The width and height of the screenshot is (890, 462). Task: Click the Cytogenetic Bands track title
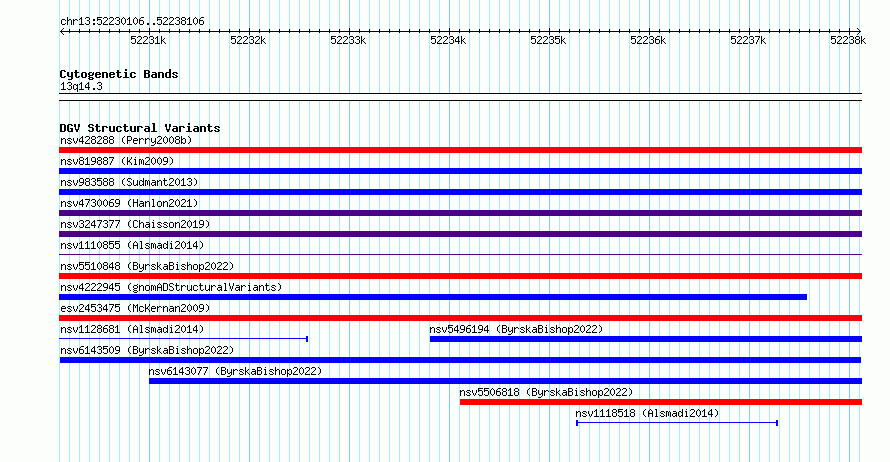pos(119,74)
